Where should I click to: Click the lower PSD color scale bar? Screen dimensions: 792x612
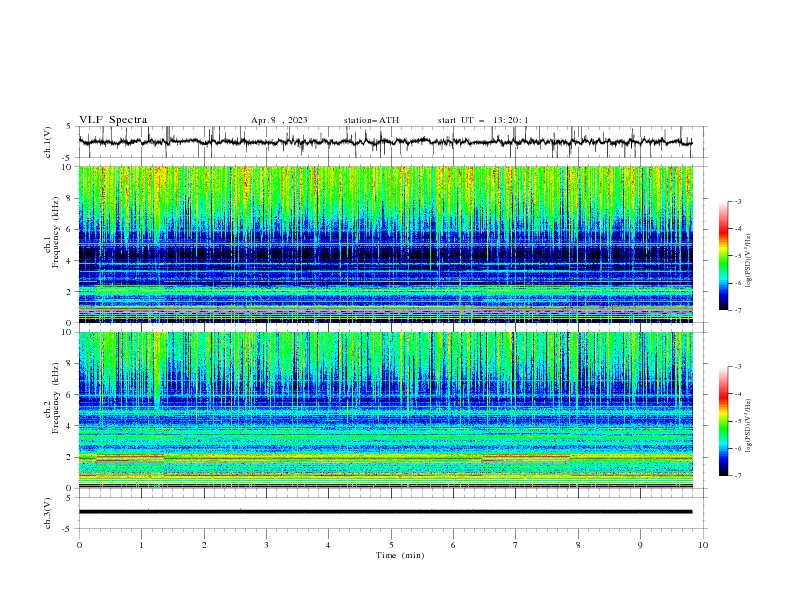724,421
